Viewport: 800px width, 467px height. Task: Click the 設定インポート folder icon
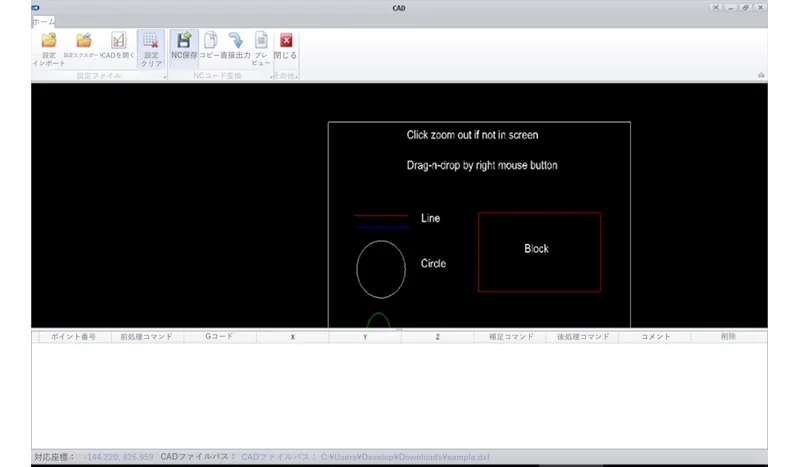[x=49, y=40]
